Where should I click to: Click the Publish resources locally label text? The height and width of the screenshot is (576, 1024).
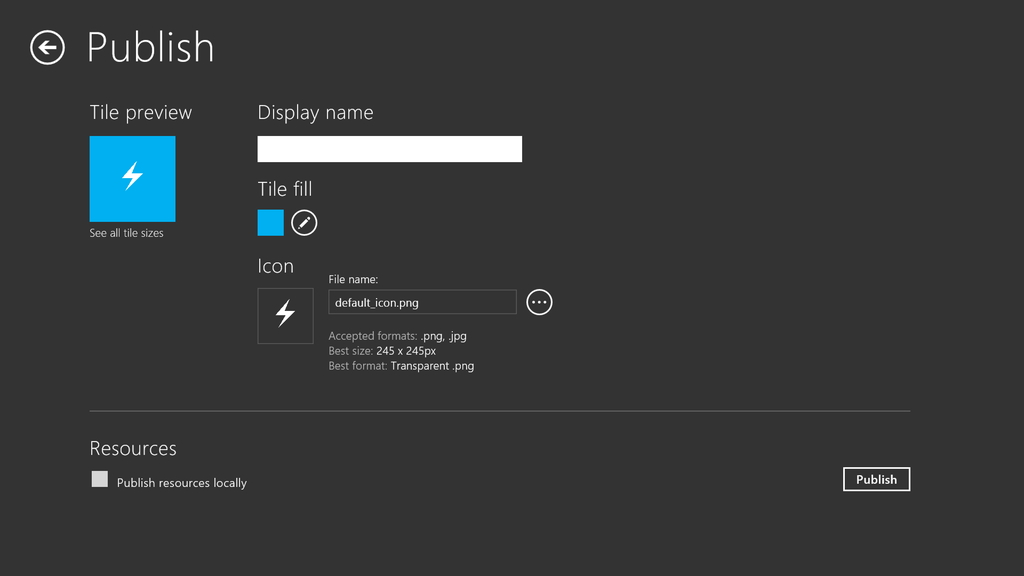pos(182,483)
